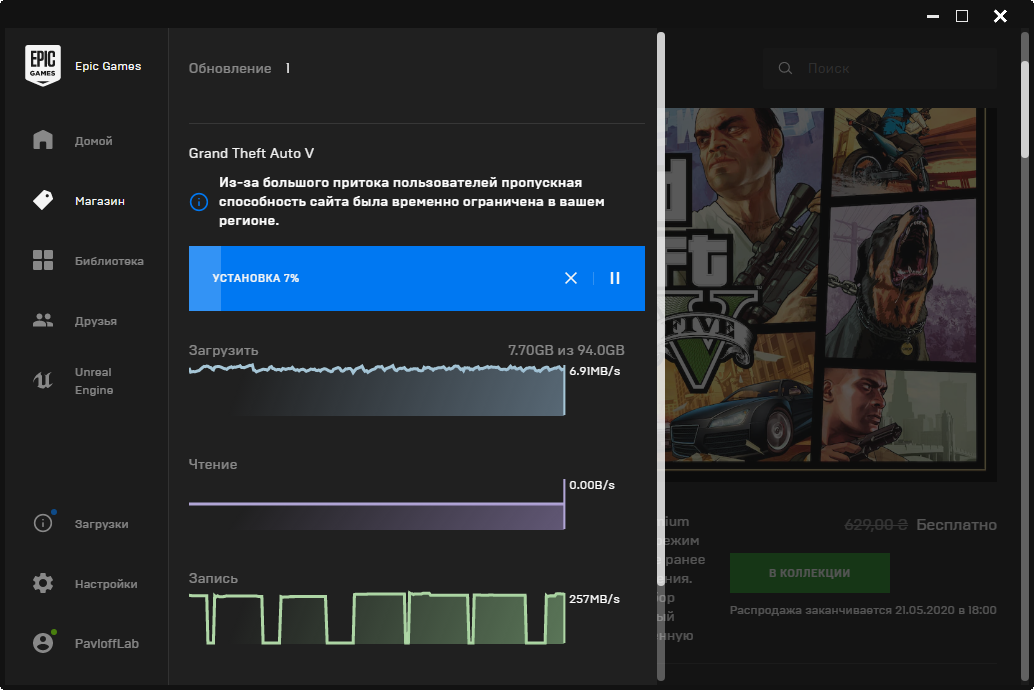1034x690 pixels.
Task: Click the 257MB/s write speed value
Action: pyautogui.click(x=594, y=599)
